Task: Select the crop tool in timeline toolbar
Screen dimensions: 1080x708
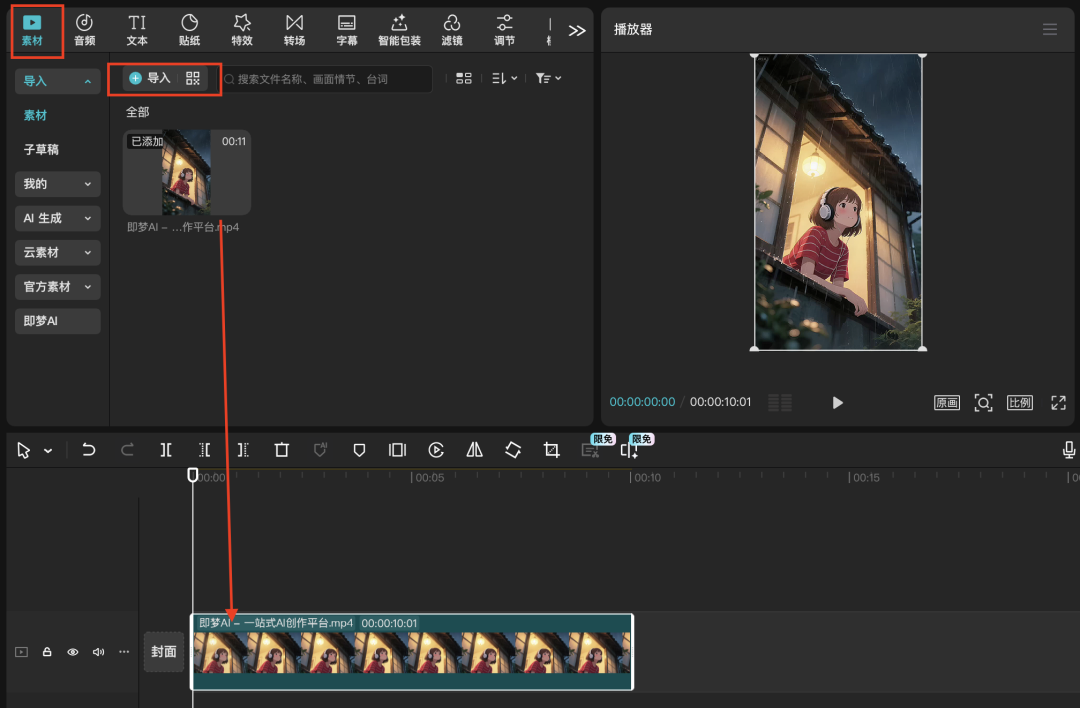Action: (x=551, y=451)
